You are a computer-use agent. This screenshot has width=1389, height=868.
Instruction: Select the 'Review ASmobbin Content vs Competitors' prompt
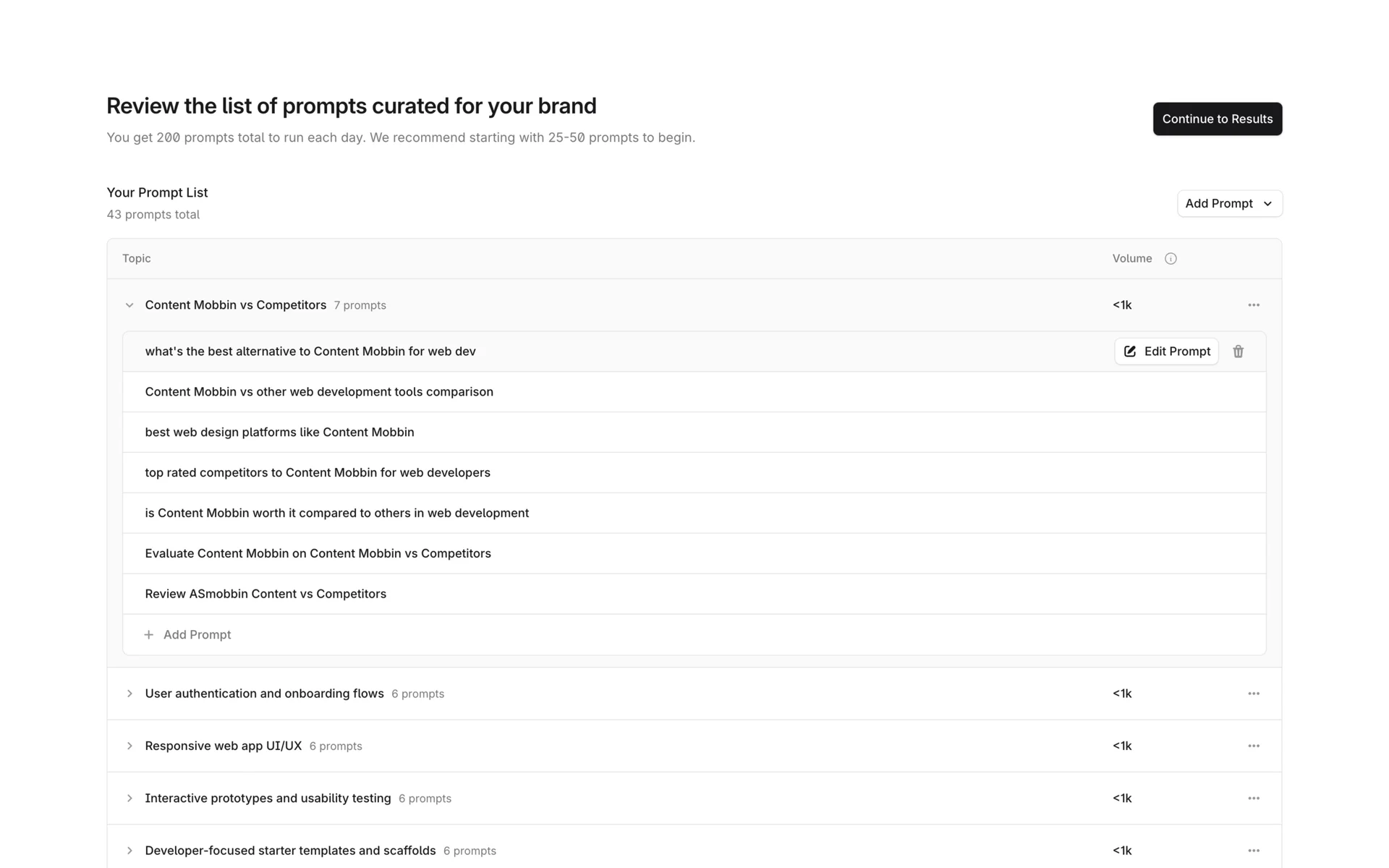coord(266,594)
